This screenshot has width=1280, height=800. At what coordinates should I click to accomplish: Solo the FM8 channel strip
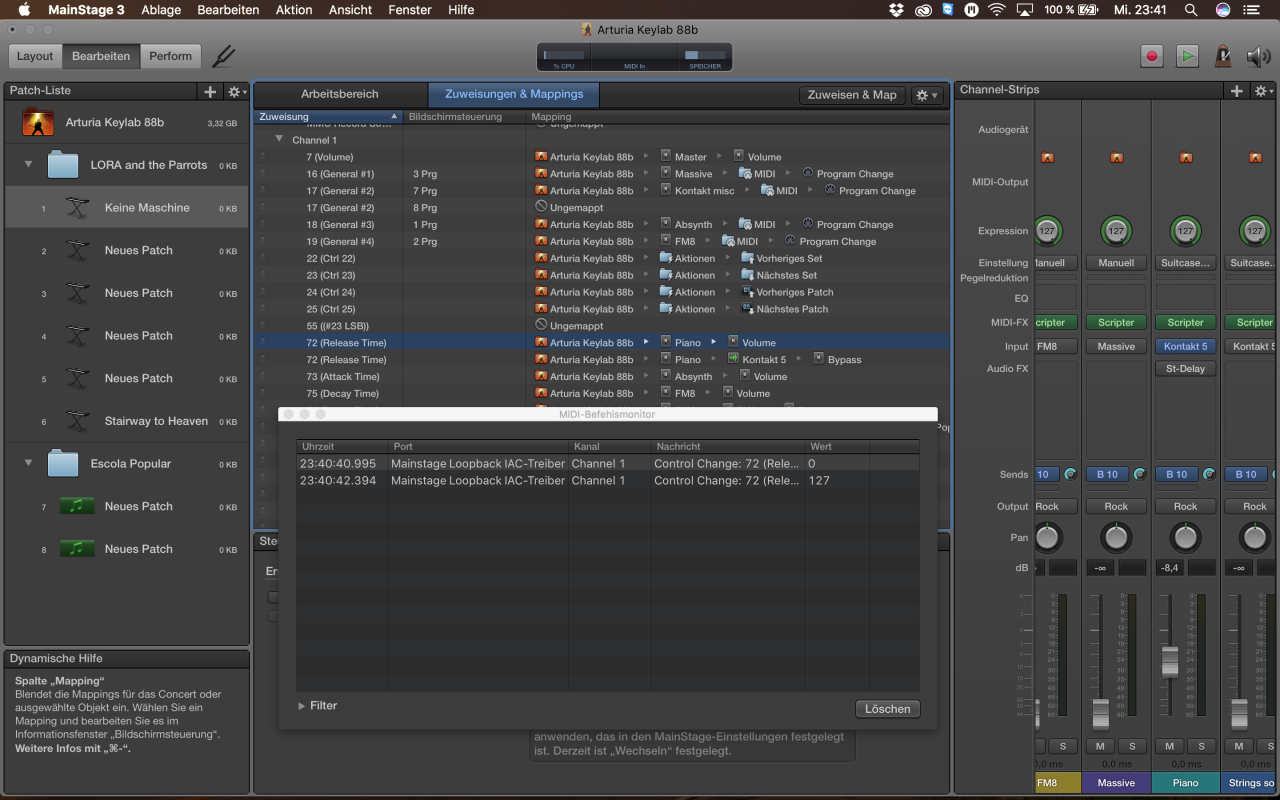click(x=1062, y=746)
